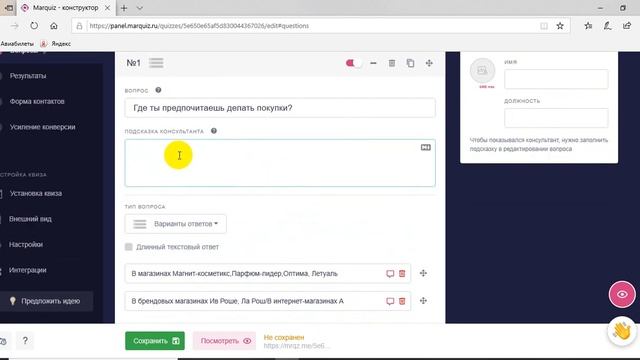Open Авиабилеты bookmark
640x360 pixels.
click(x=17, y=43)
